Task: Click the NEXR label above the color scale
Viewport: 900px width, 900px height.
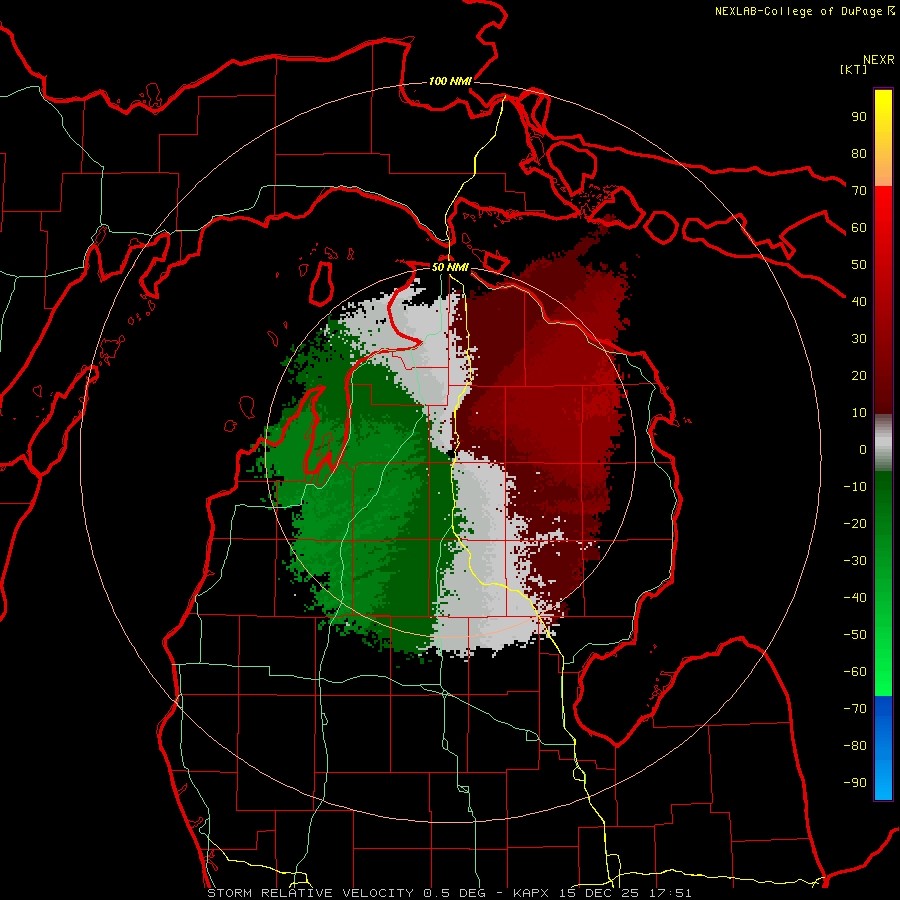Action: [x=879, y=60]
